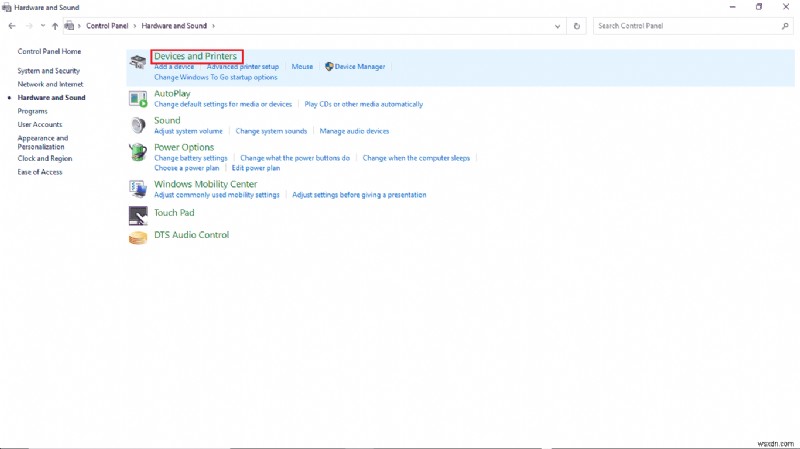The image size is (800, 449).
Task: Open the Sound heading link
Action: coord(167,120)
